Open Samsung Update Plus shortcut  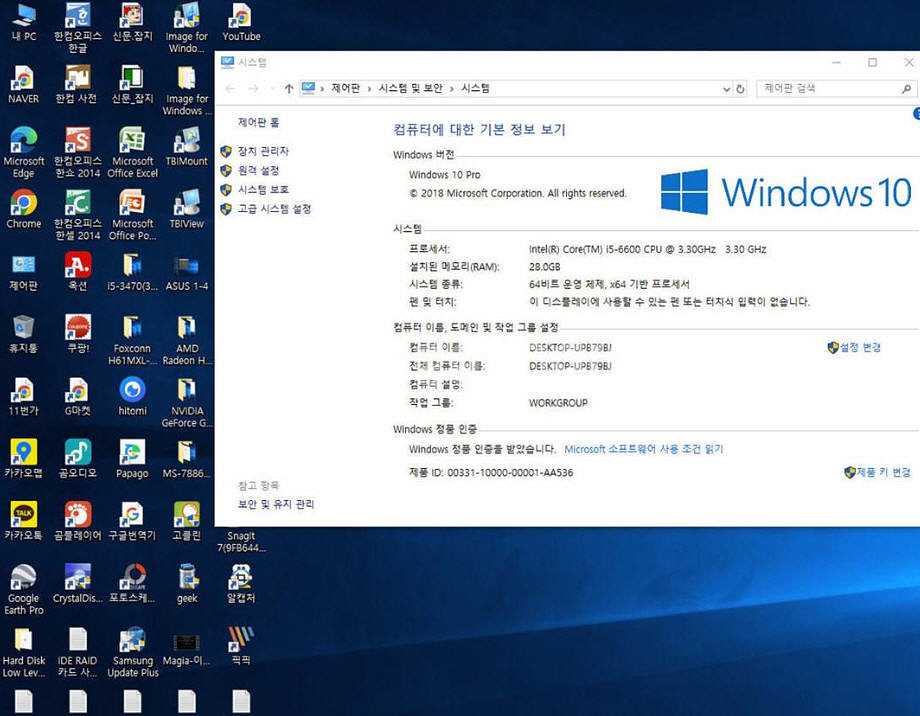(x=133, y=651)
